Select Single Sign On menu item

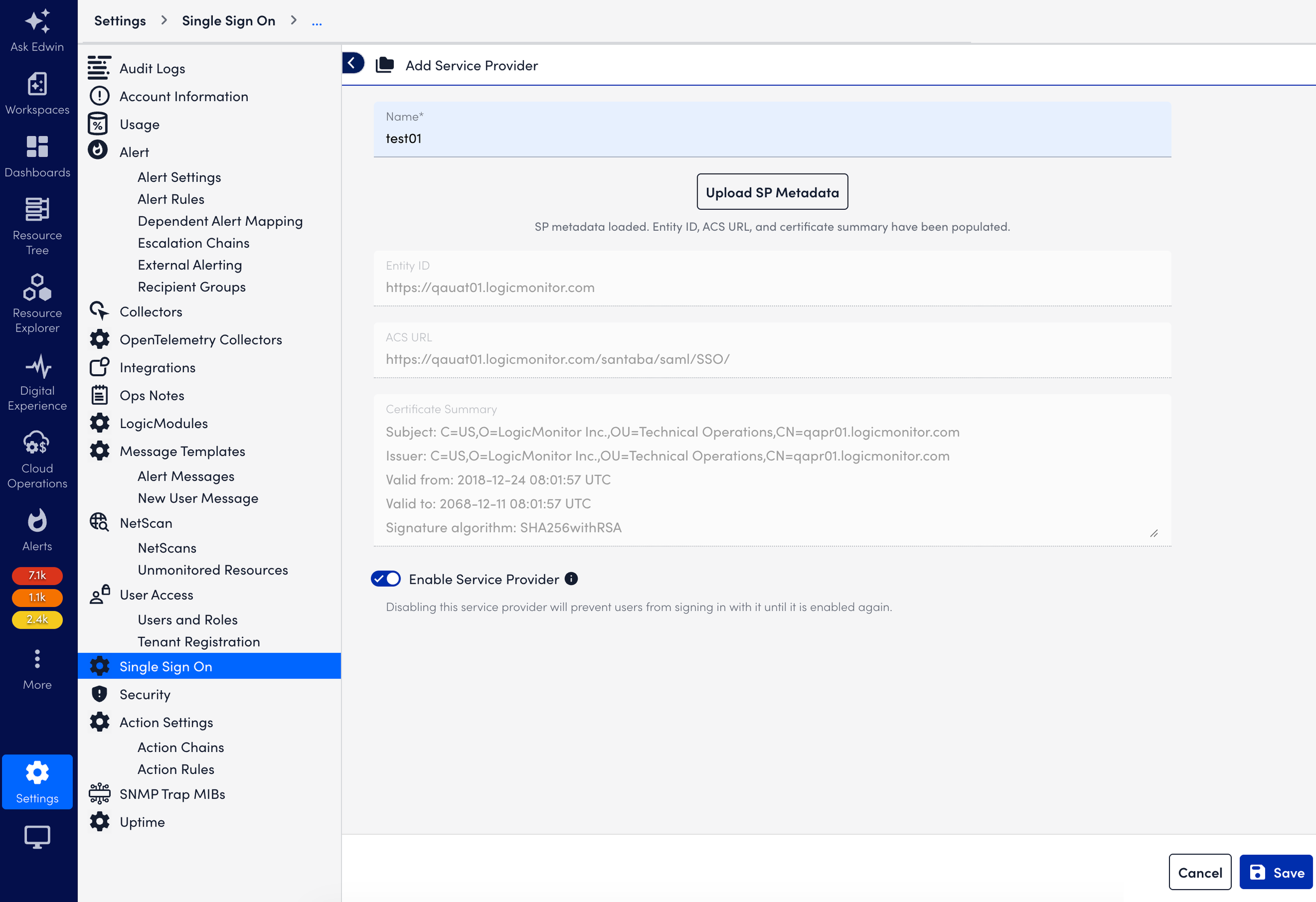point(209,667)
